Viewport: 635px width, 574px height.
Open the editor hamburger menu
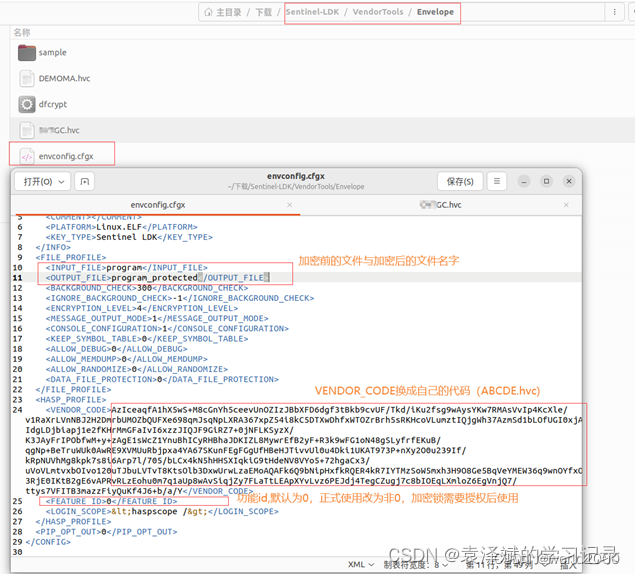(x=497, y=181)
